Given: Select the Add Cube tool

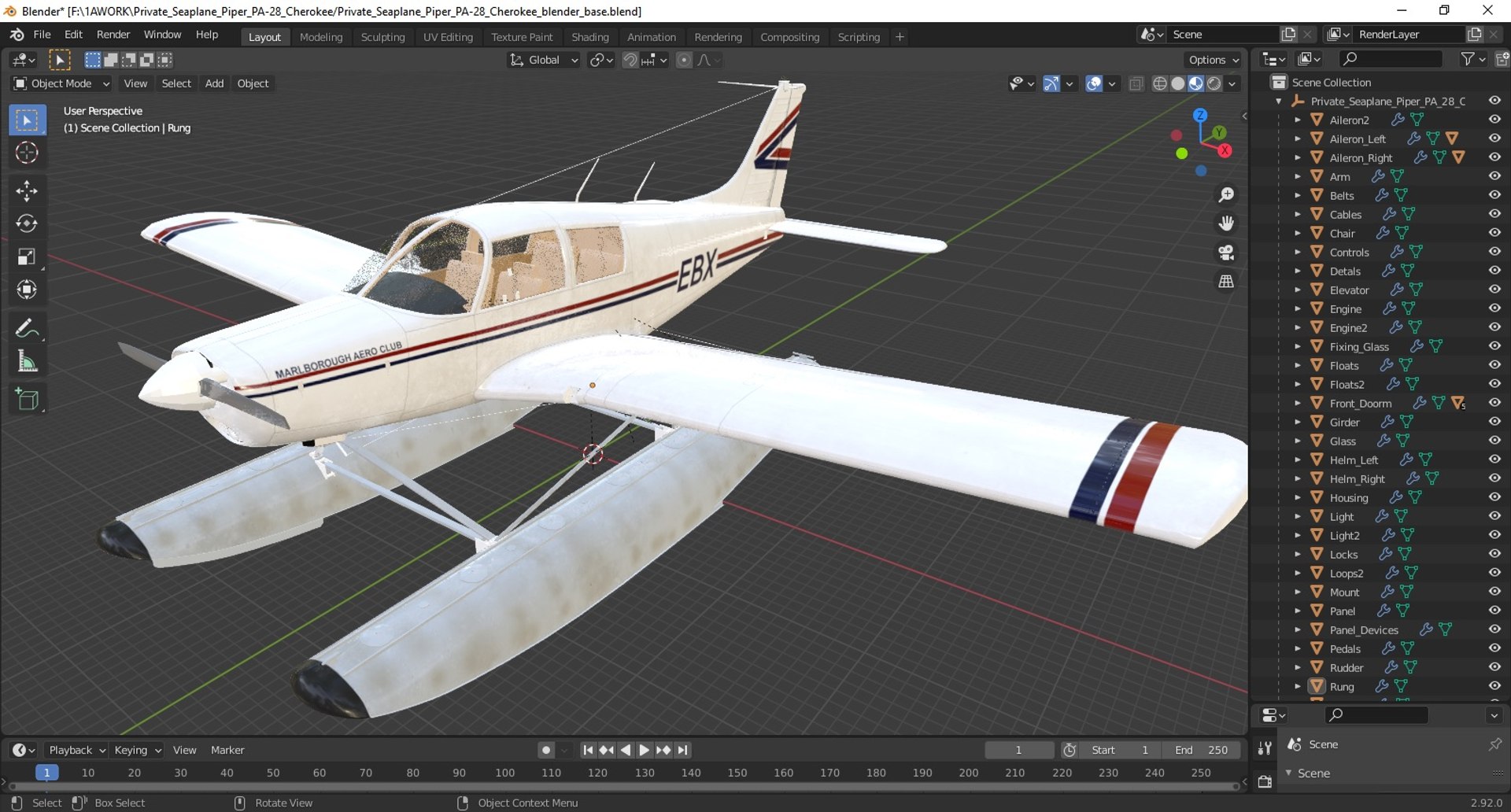Looking at the screenshot, I should click(27, 400).
